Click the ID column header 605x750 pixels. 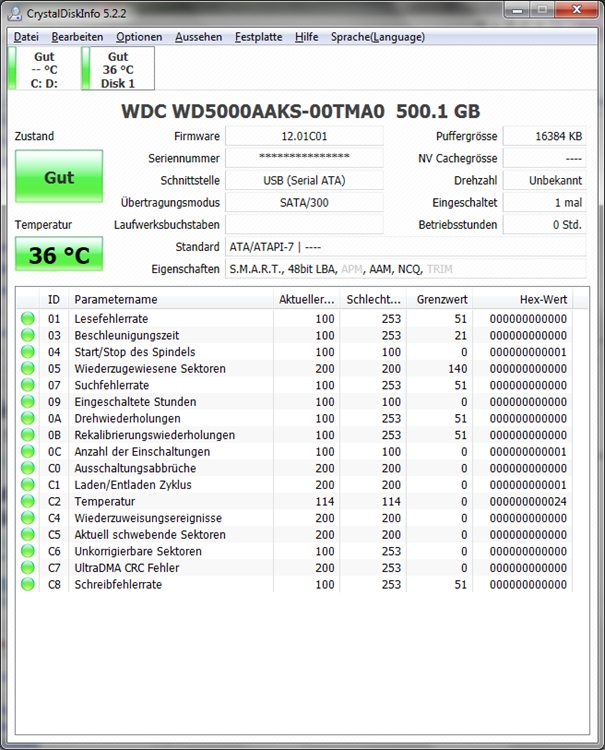[x=54, y=299]
